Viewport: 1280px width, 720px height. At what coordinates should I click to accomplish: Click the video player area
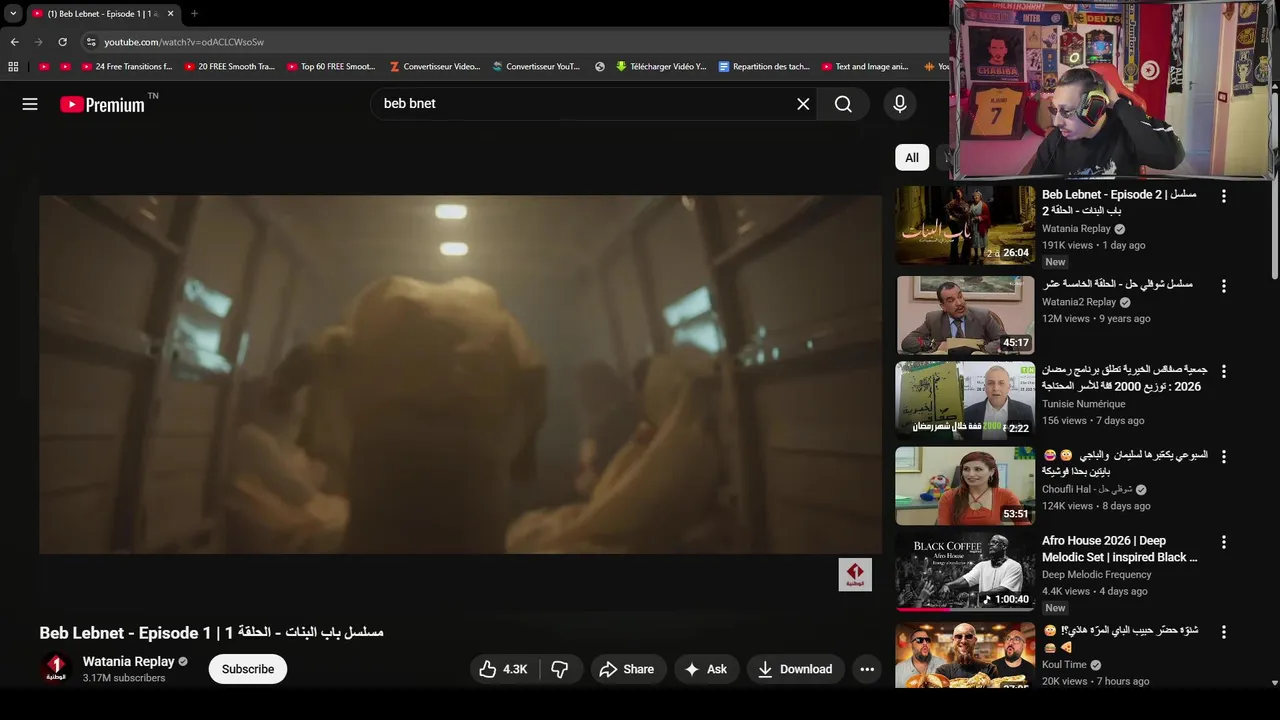tap(460, 374)
